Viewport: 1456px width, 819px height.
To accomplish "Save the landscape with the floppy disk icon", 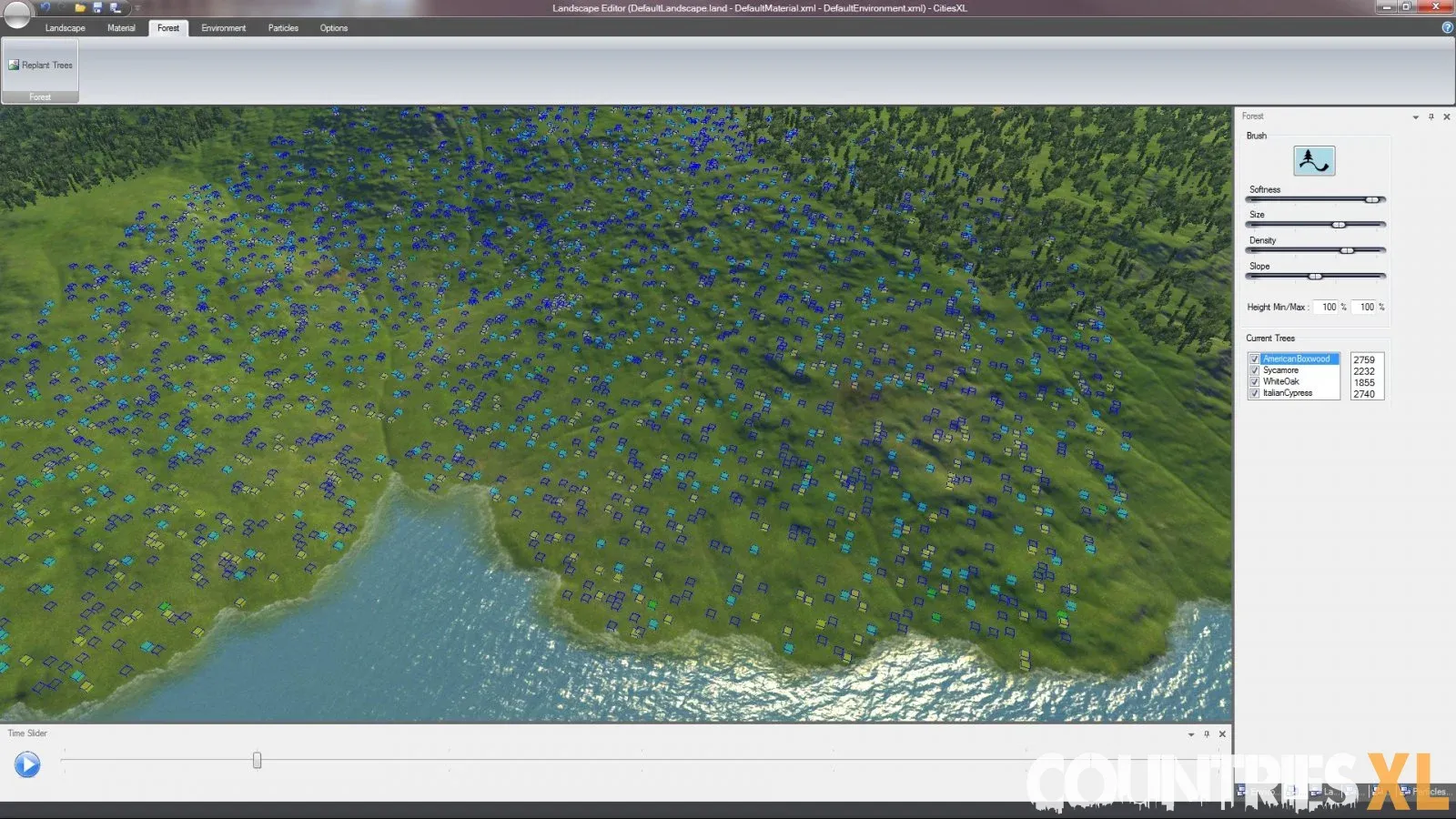I will point(97,7).
